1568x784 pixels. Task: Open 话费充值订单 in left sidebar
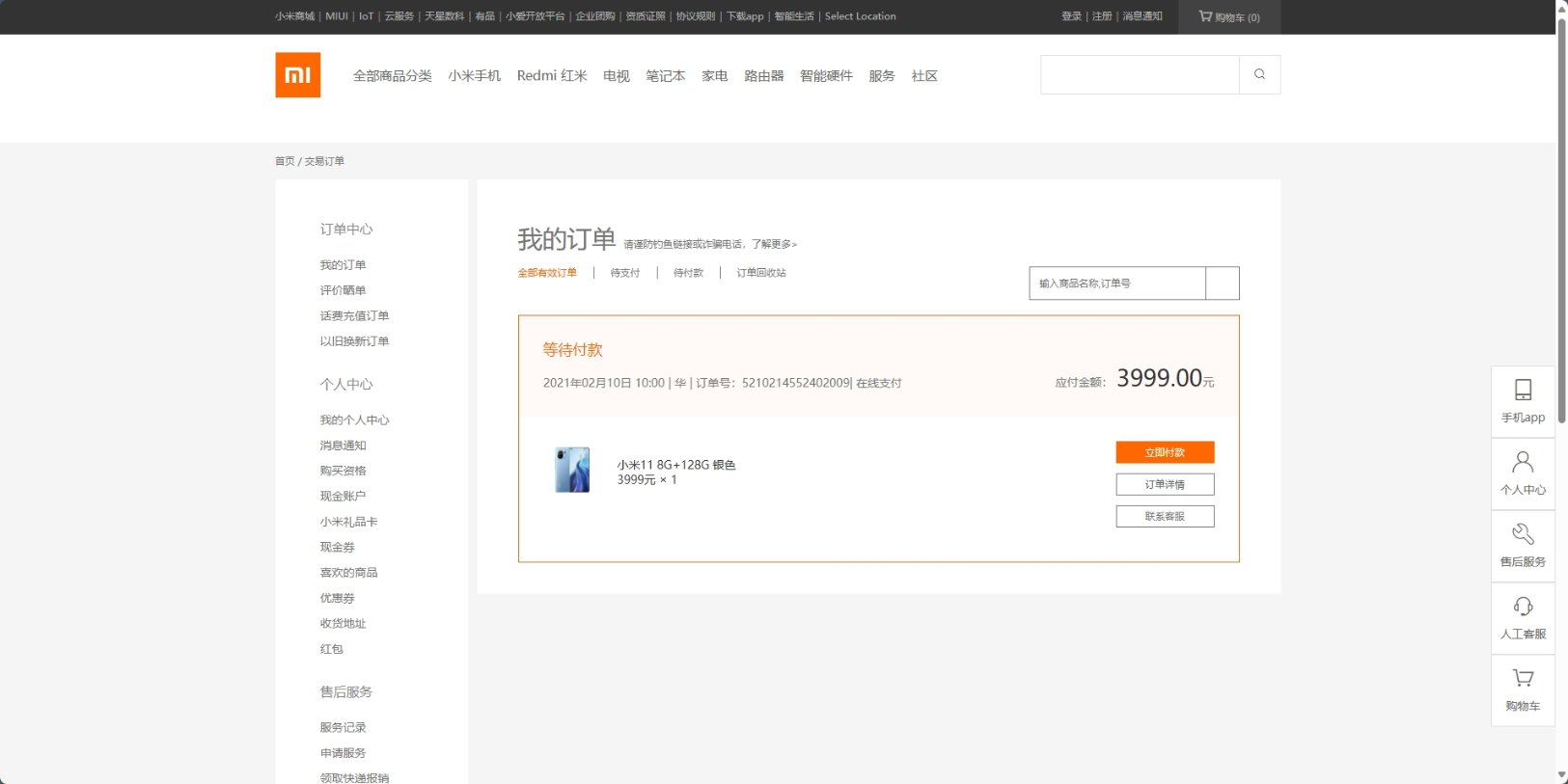pos(355,315)
